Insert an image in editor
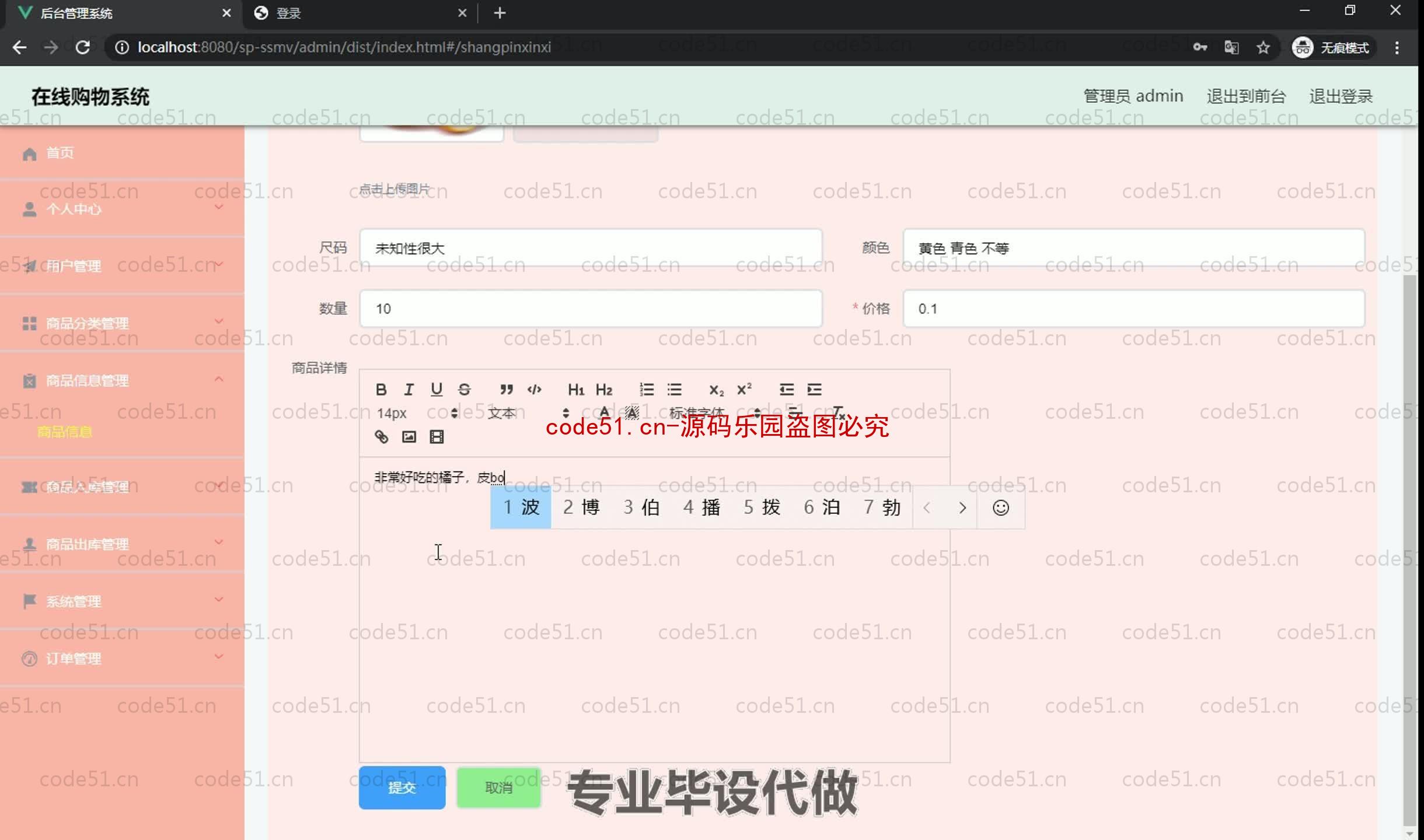The image size is (1424, 840). (x=409, y=437)
